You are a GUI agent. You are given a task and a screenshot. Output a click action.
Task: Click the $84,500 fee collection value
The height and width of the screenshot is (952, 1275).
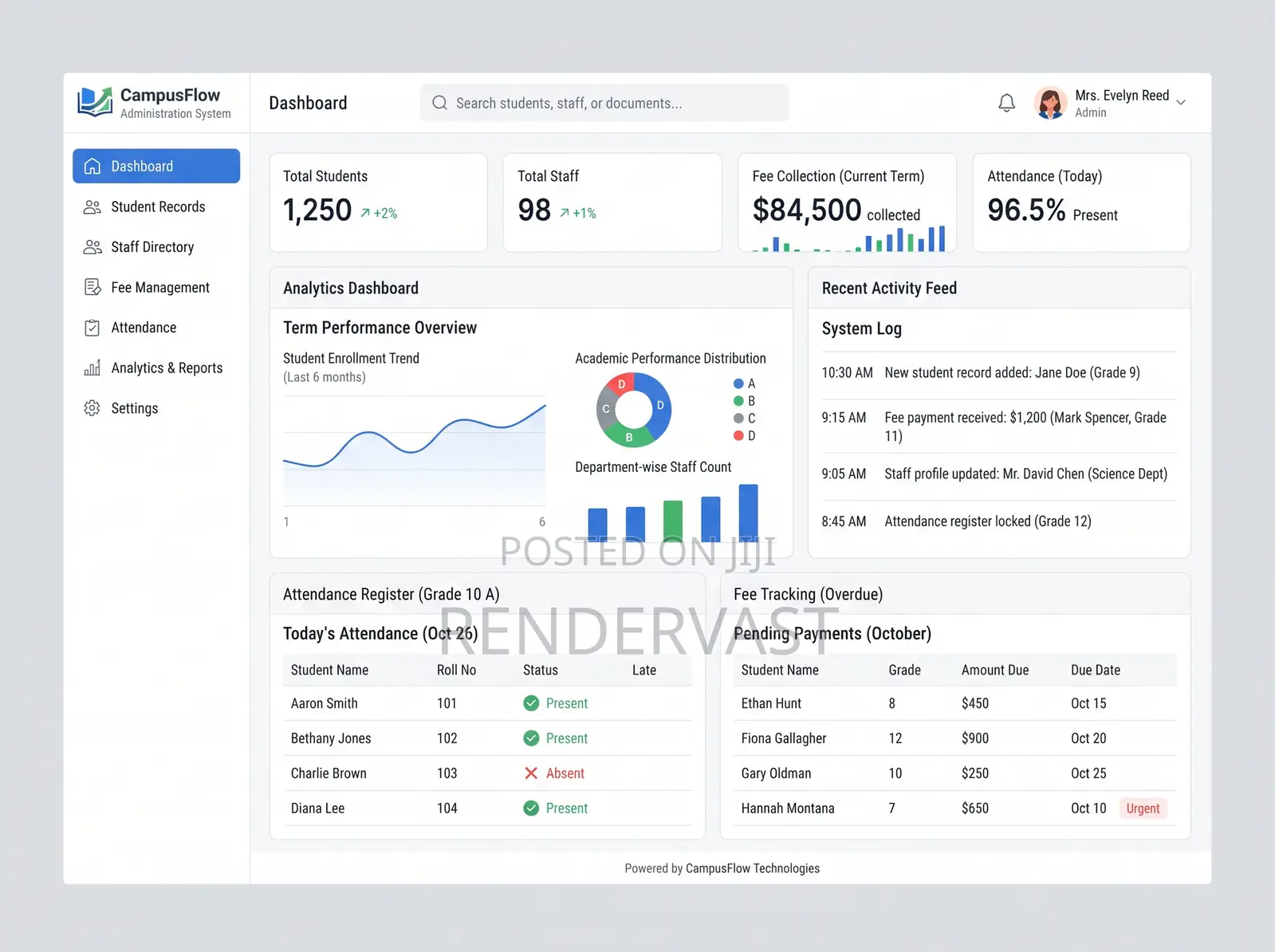click(807, 210)
